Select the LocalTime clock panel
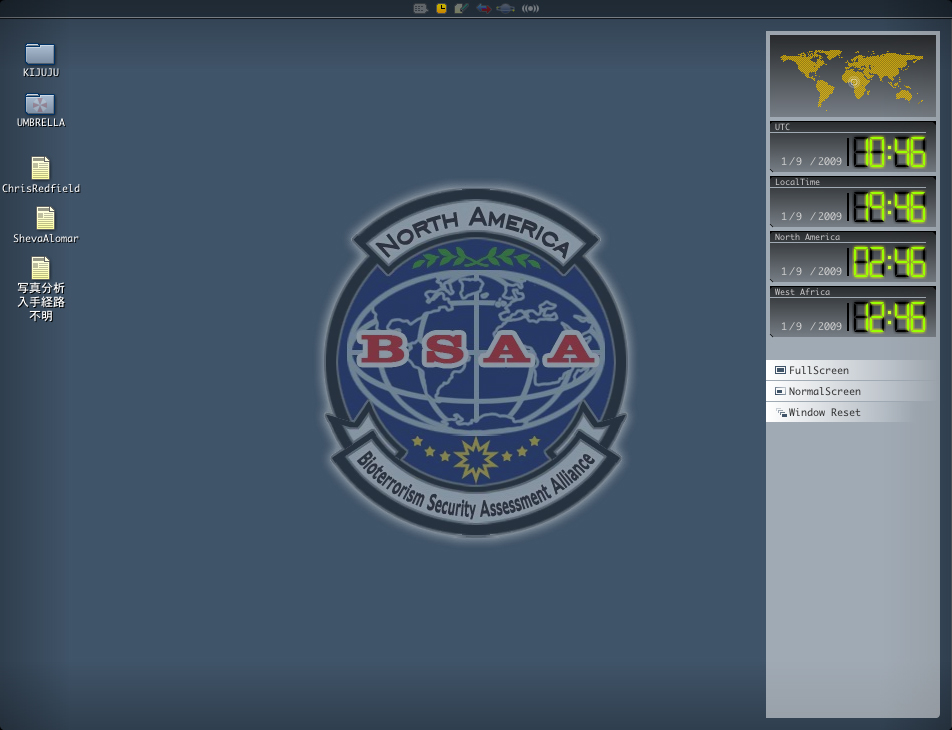The image size is (952, 730). [852, 202]
